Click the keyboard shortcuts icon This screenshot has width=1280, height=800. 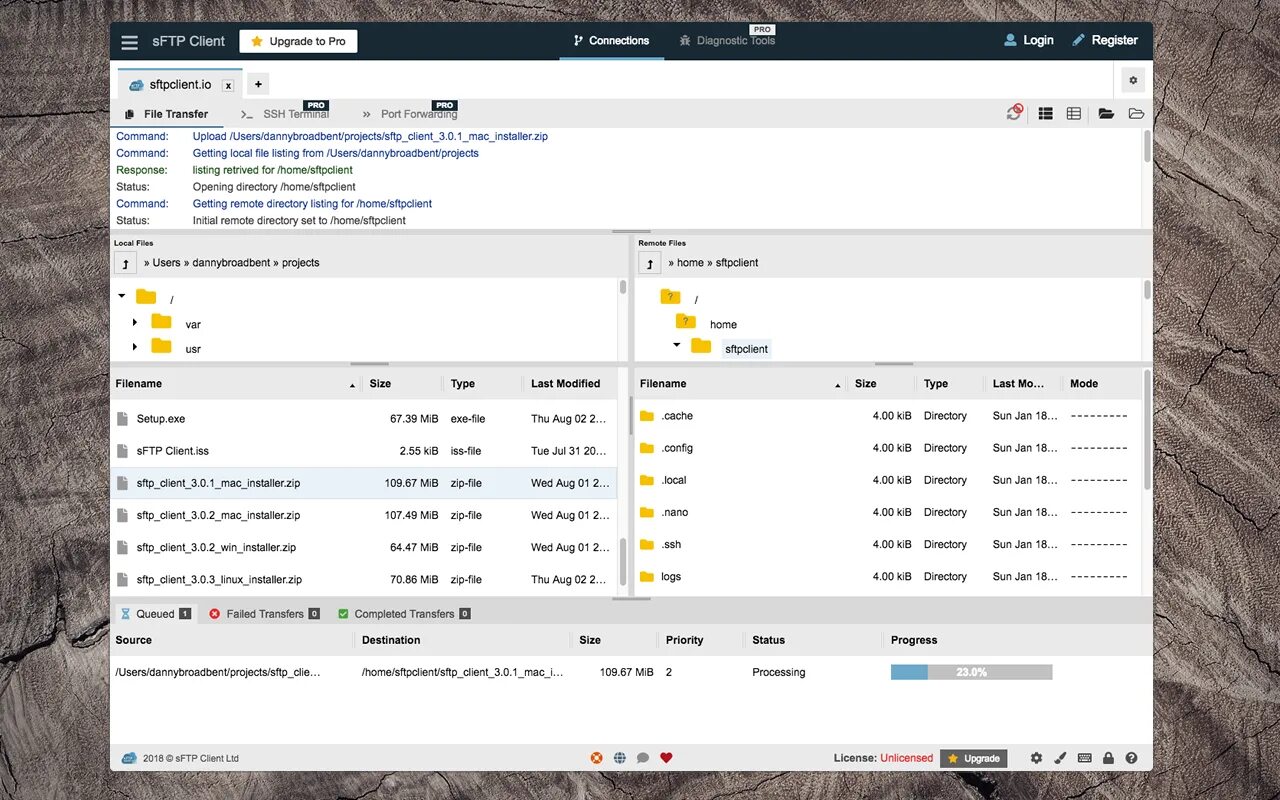click(x=1084, y=758)
